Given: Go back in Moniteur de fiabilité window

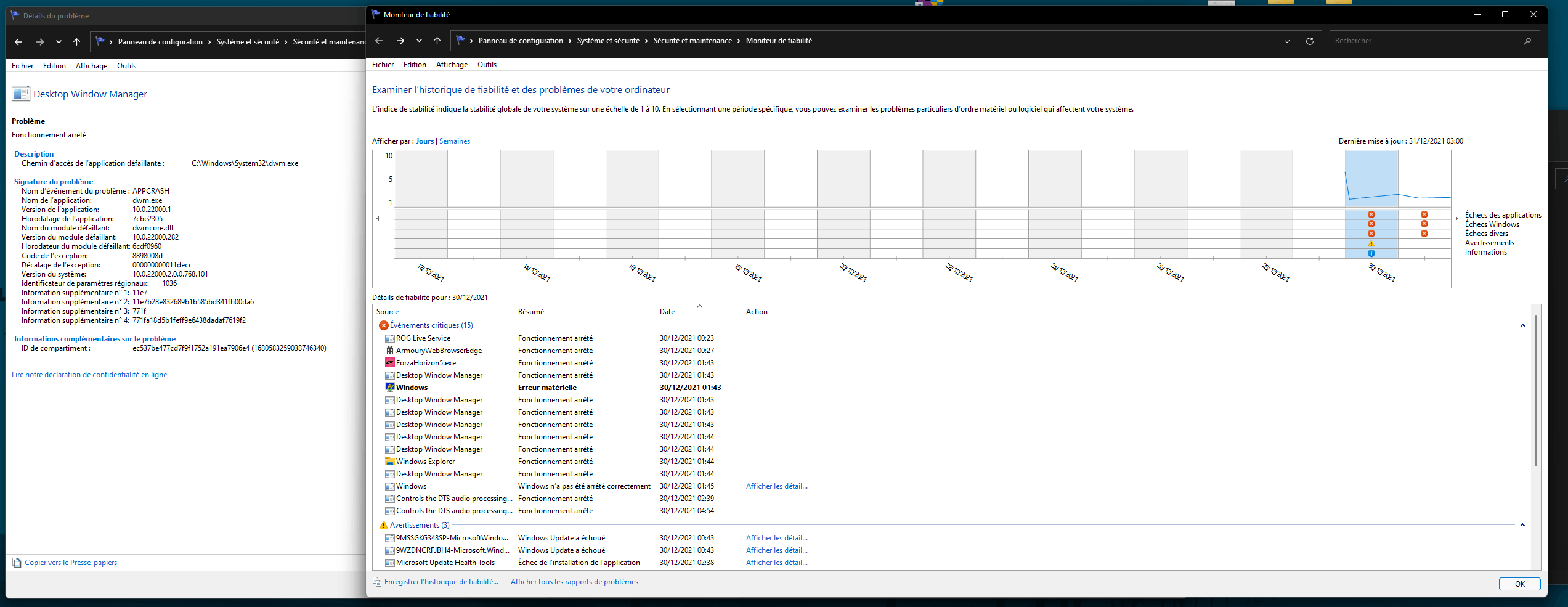Looking at the screenshot, I should pyautogui.click(x=379, y=41).
